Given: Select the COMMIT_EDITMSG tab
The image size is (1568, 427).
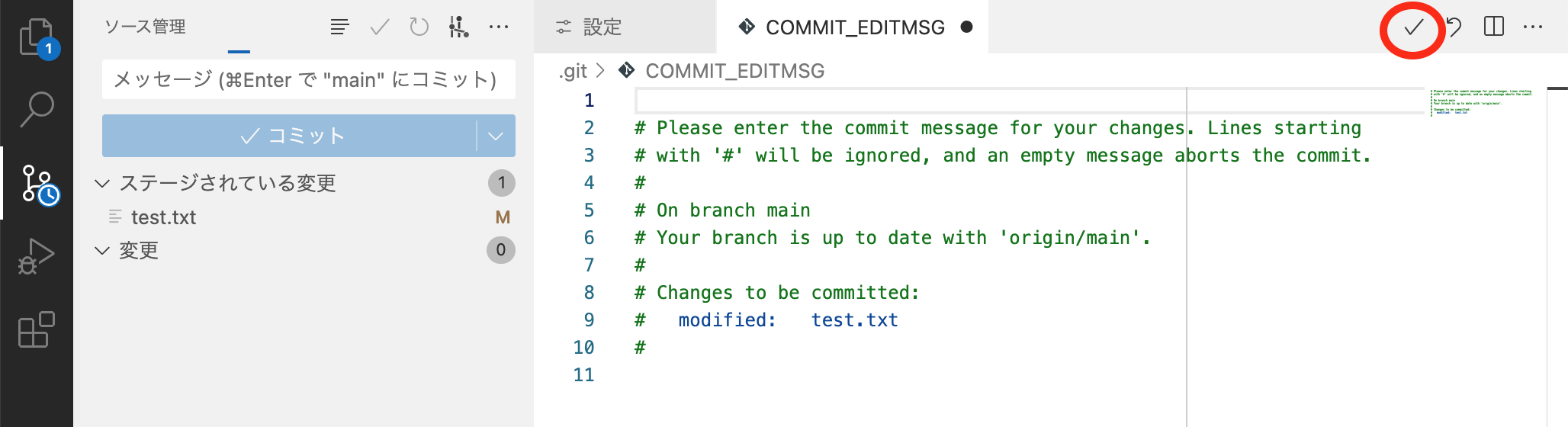Looking at the screenshot, I should pos(853,27).
